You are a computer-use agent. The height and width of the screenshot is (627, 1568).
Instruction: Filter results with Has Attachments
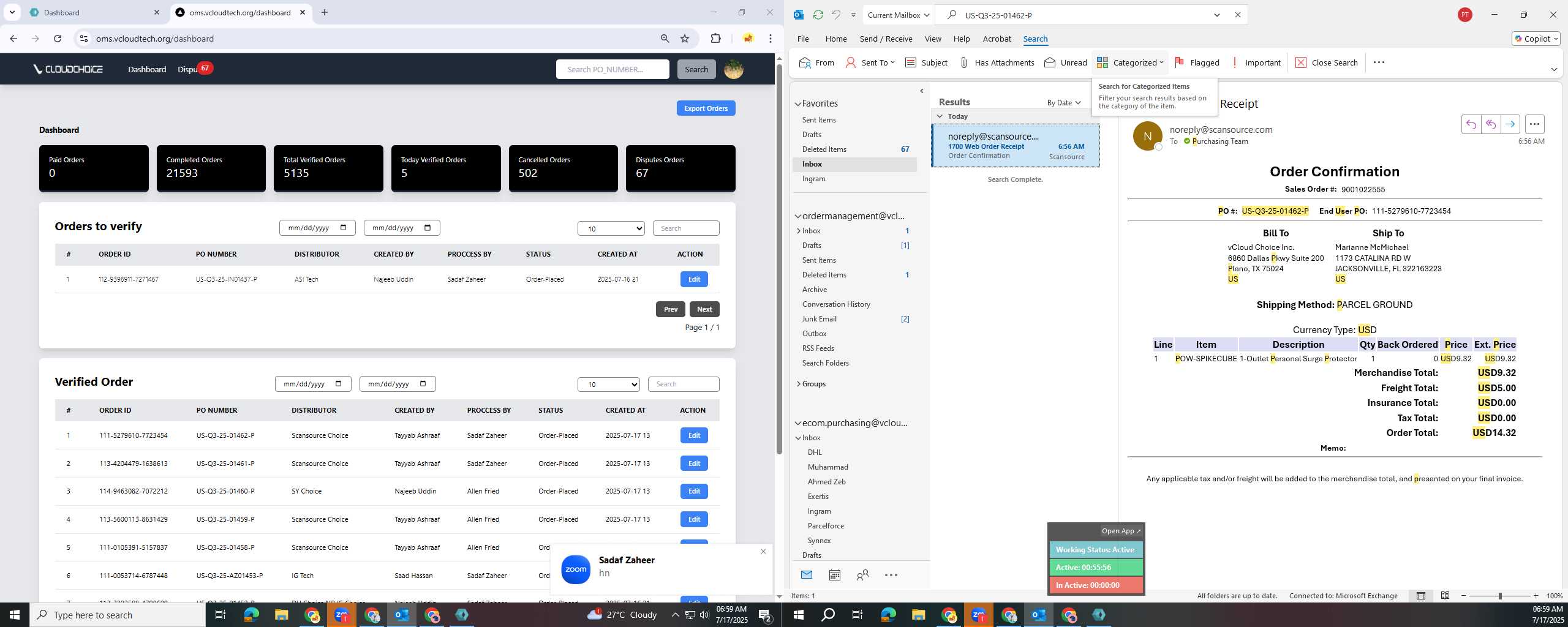[x=997, y=62]
